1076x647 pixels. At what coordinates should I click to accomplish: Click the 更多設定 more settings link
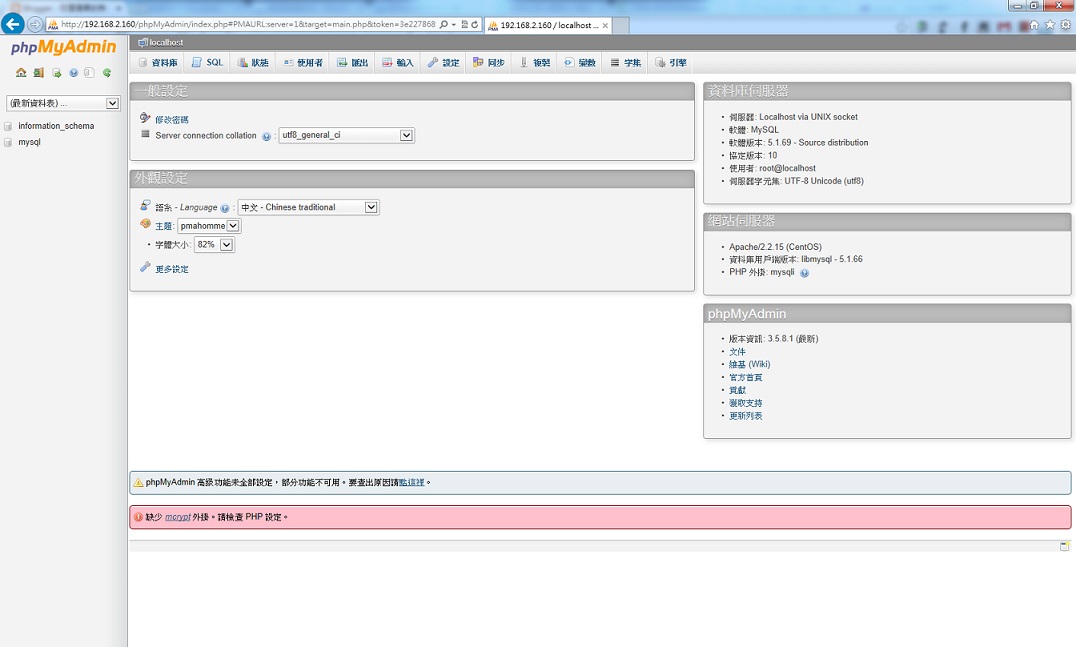[x=172, y=270]
